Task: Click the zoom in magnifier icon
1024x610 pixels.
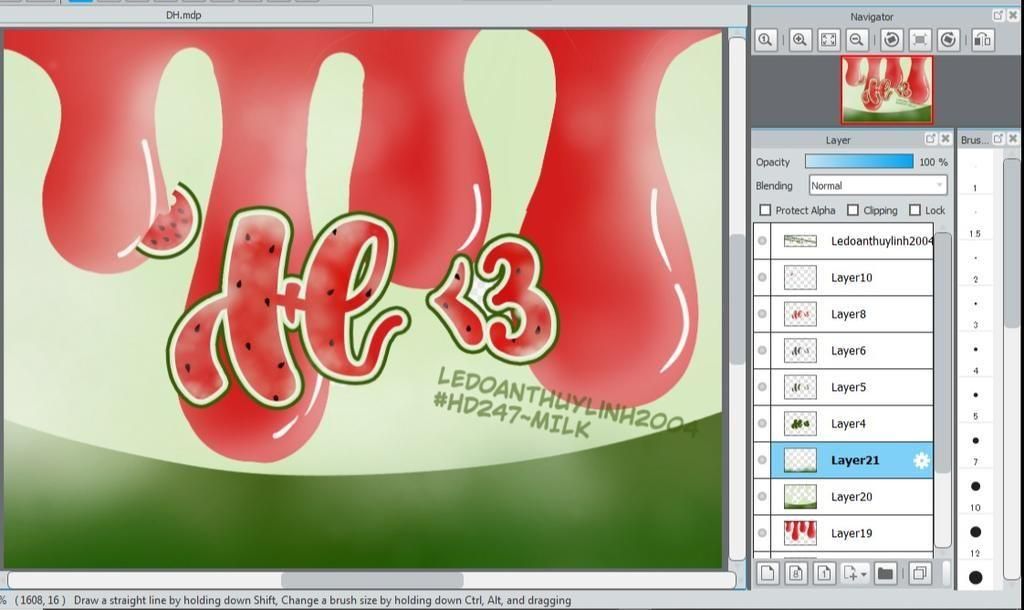Action: click(800, 40)
